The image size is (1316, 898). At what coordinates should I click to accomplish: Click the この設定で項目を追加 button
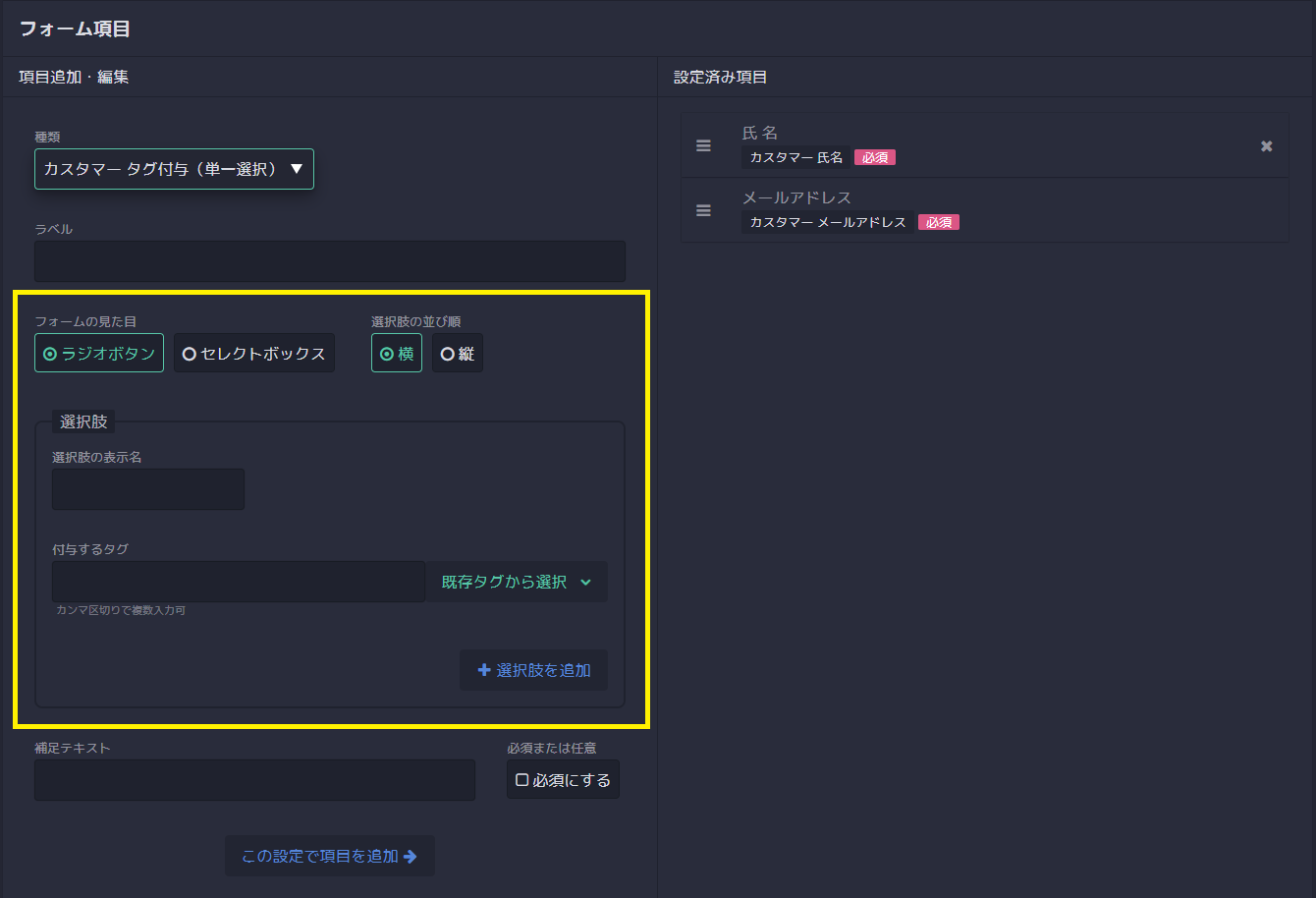tap(329, 855)
